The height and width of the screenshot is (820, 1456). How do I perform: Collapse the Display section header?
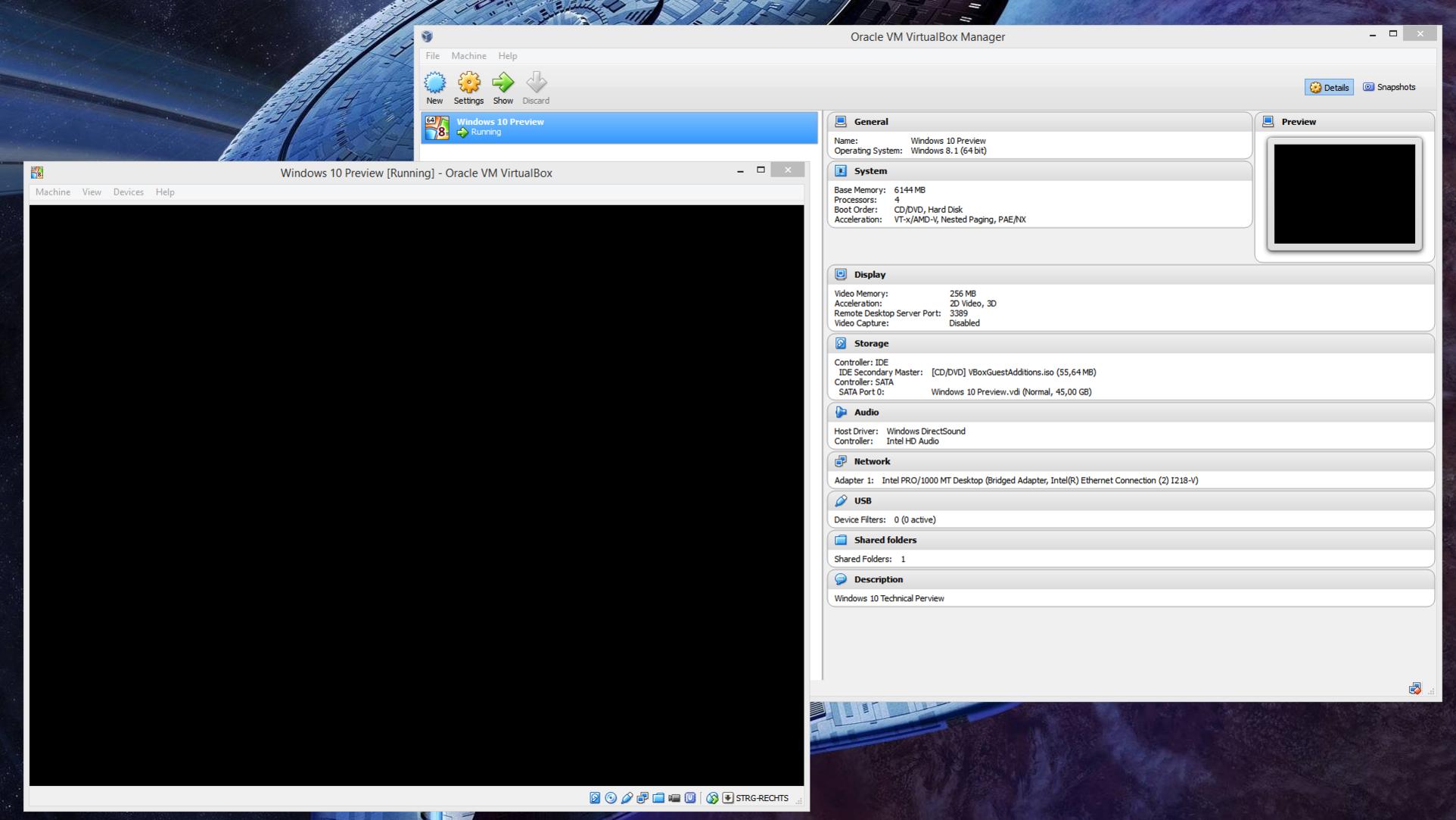coord(870,275)
